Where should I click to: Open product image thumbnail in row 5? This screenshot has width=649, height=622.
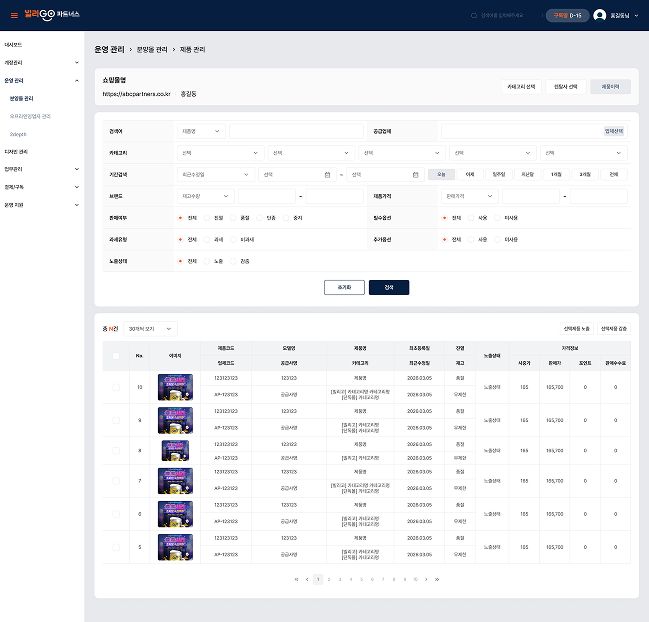click(175, 547)
